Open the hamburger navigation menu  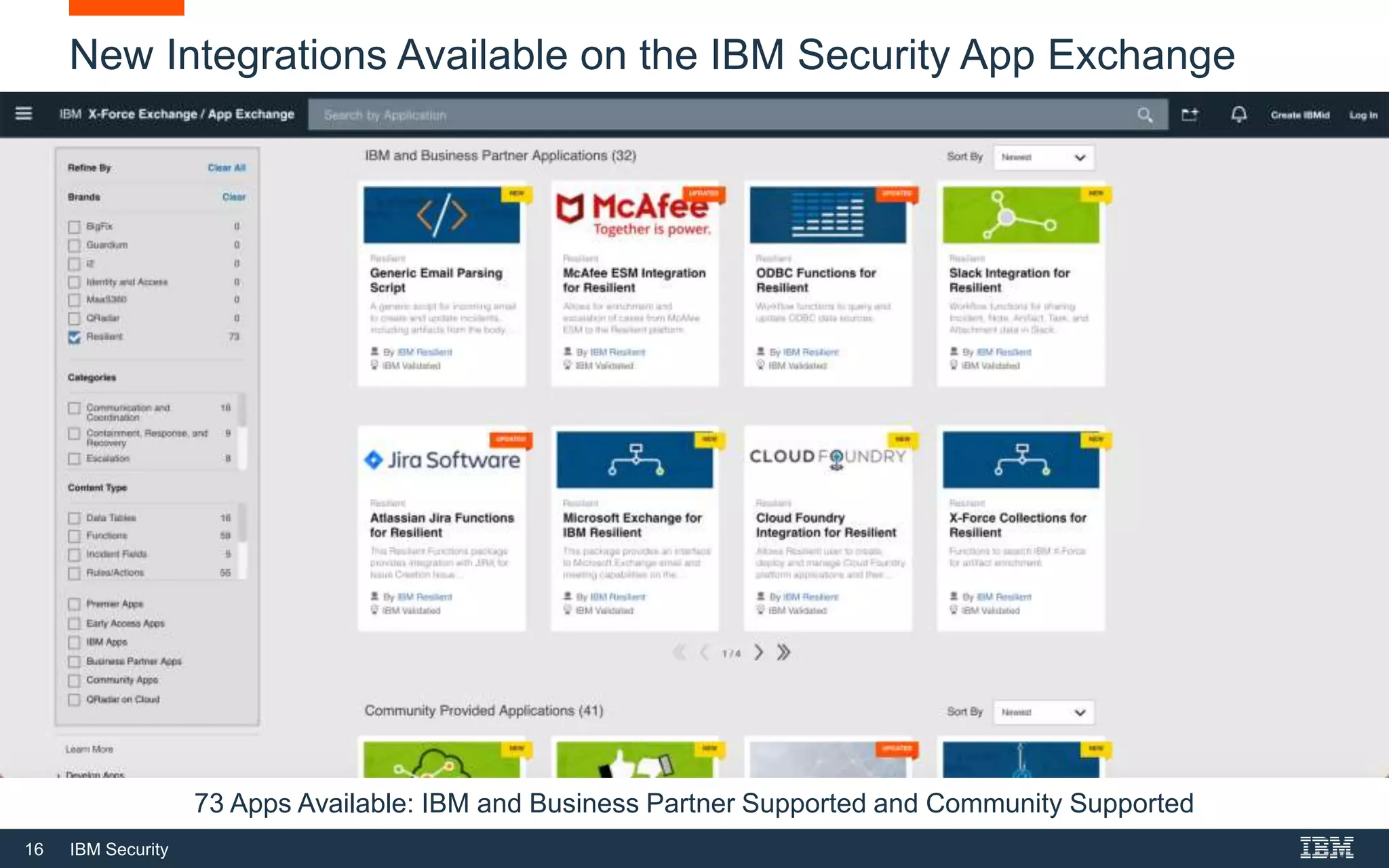click(x=24, y=113)
